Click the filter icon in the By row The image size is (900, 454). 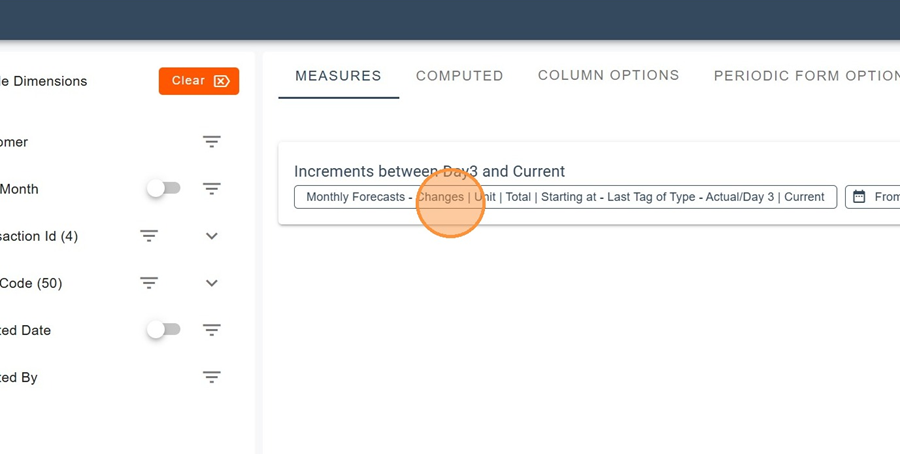point(211,377)
